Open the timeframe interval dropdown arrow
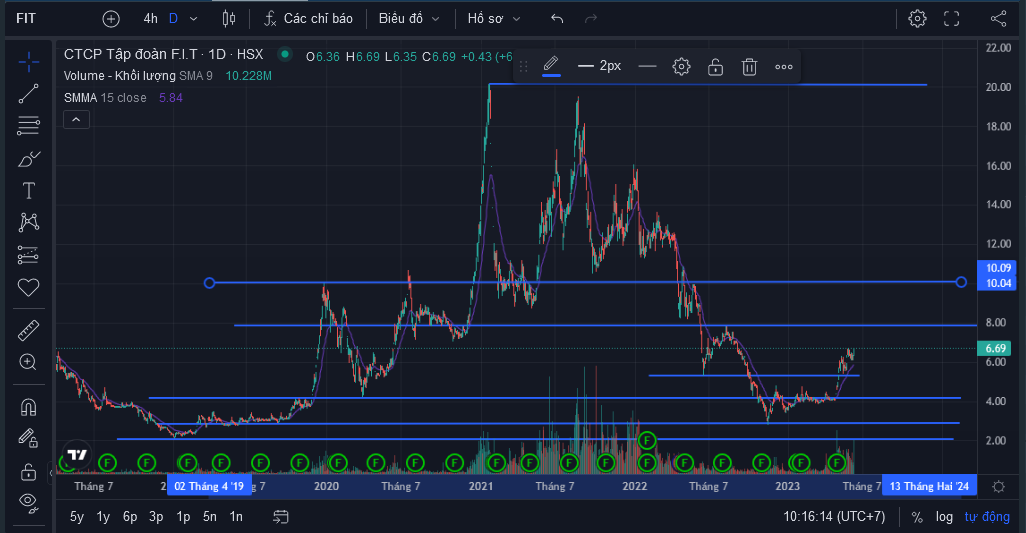This screenshot has height=533, width=1026. coord(194,19)
